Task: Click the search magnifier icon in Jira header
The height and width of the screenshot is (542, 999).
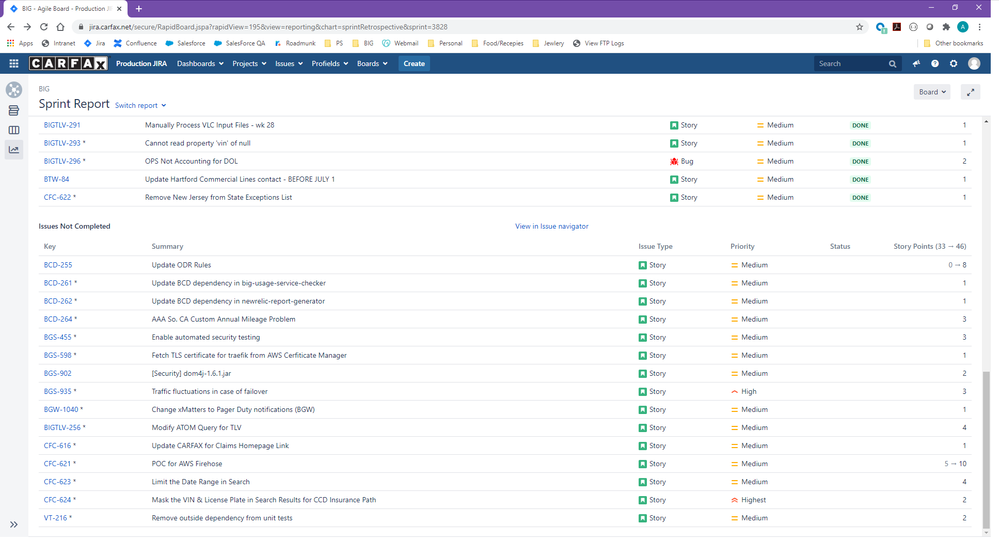Action: (893, 64)
